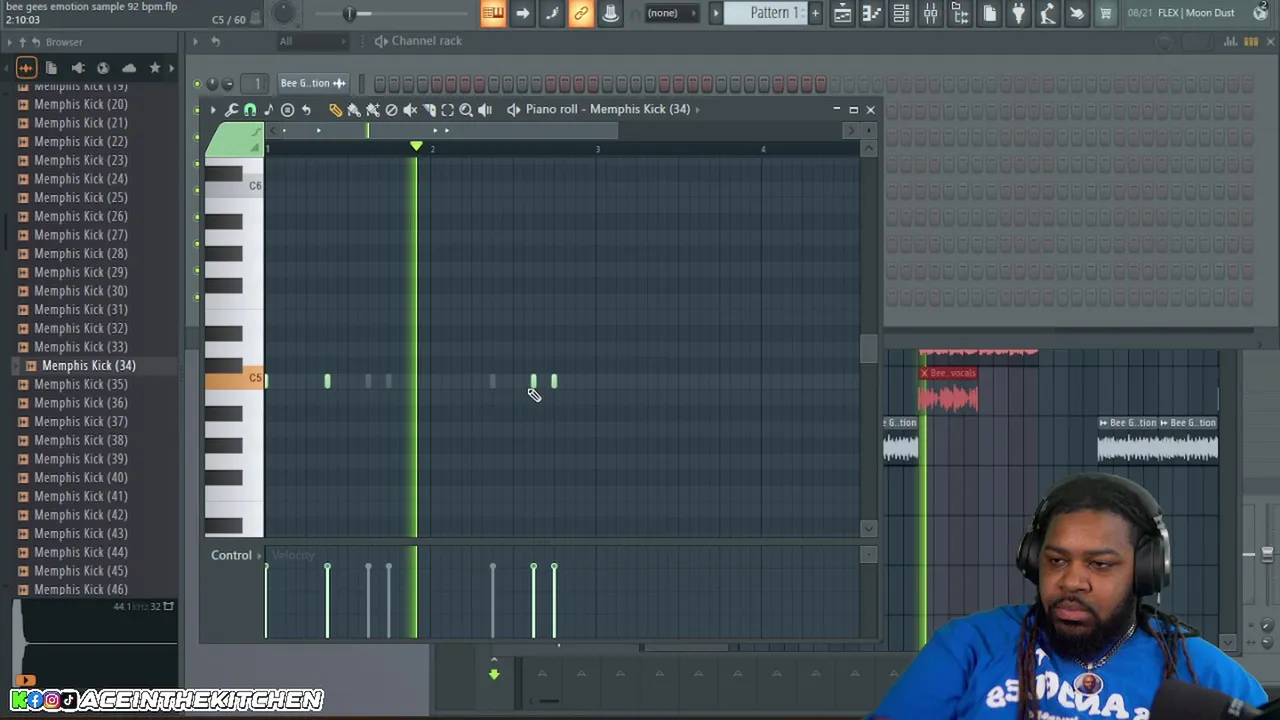Screen dimensions: 1280x720
Task: Open the View channel rack toolbar button
Action: pyautogui.click(x=901, y=13)
